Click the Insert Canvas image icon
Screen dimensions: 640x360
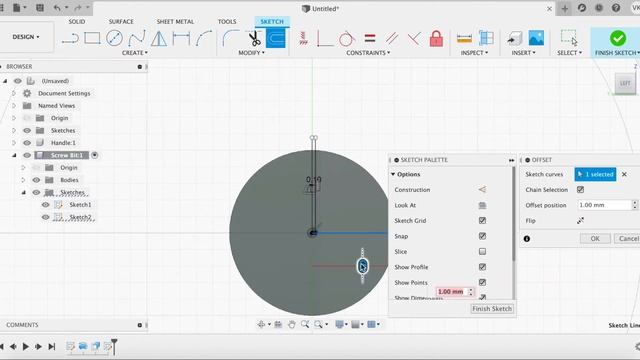pyautogui.click(x=536, y=38)
